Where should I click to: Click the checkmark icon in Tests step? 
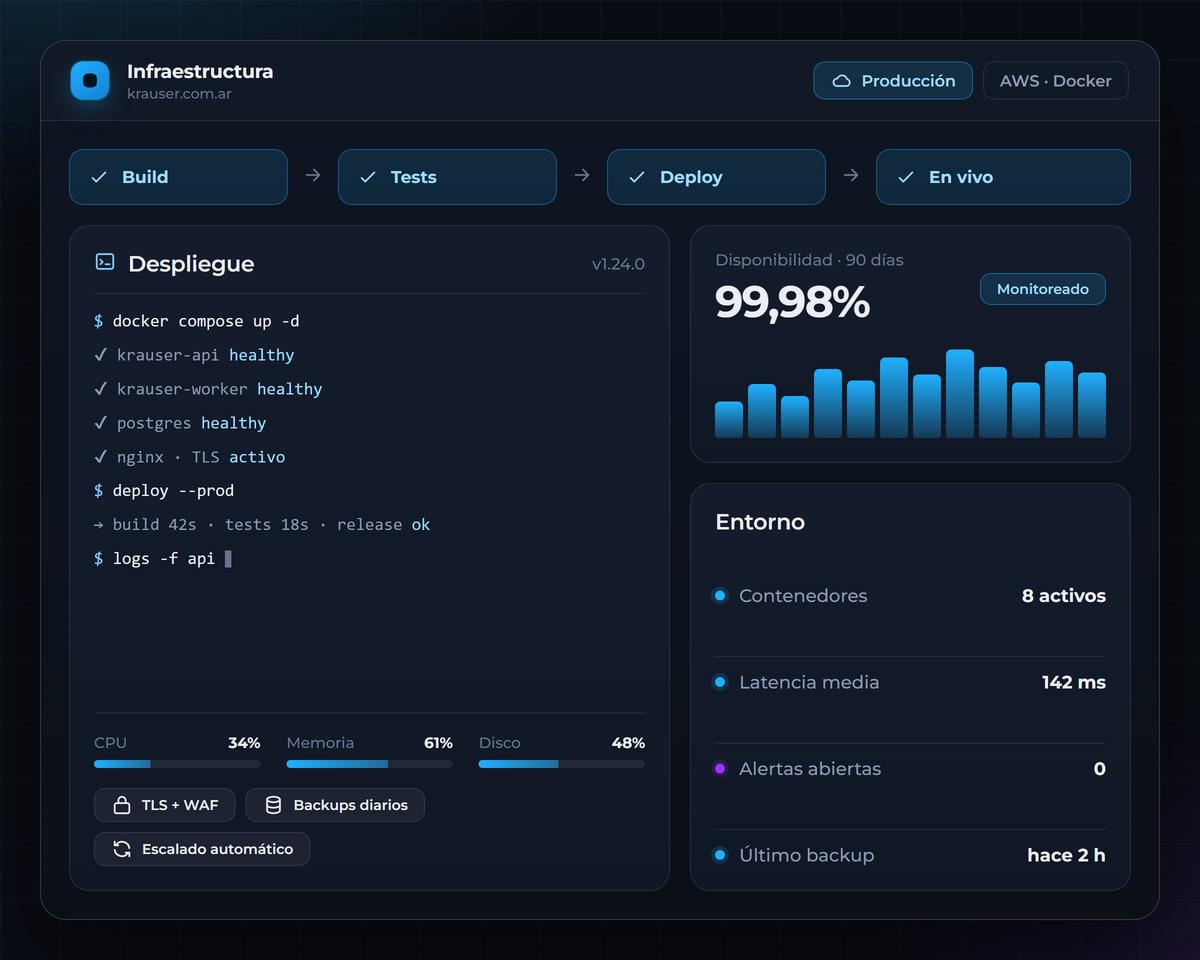(x=368, y=177)
